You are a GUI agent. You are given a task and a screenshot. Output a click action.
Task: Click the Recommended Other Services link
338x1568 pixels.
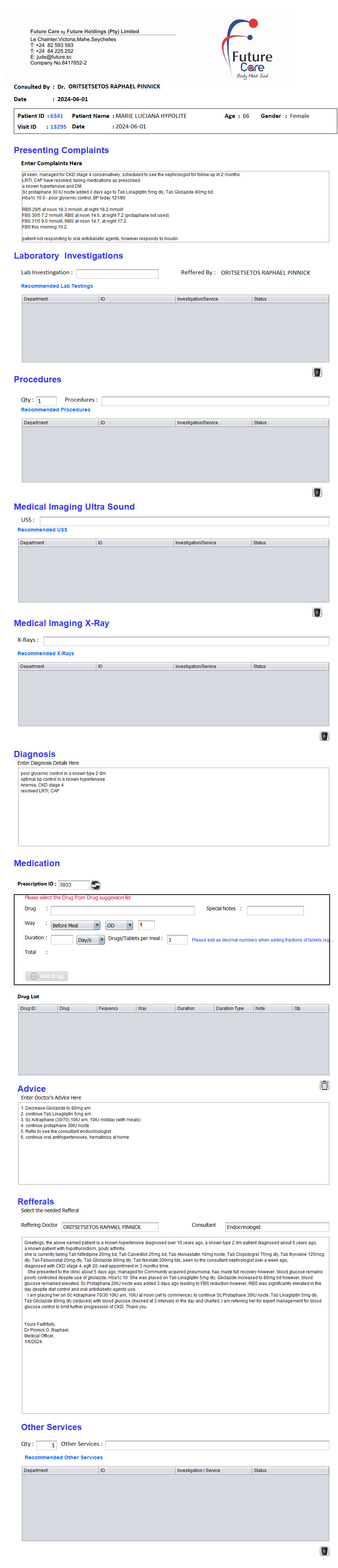(64, 1457)
